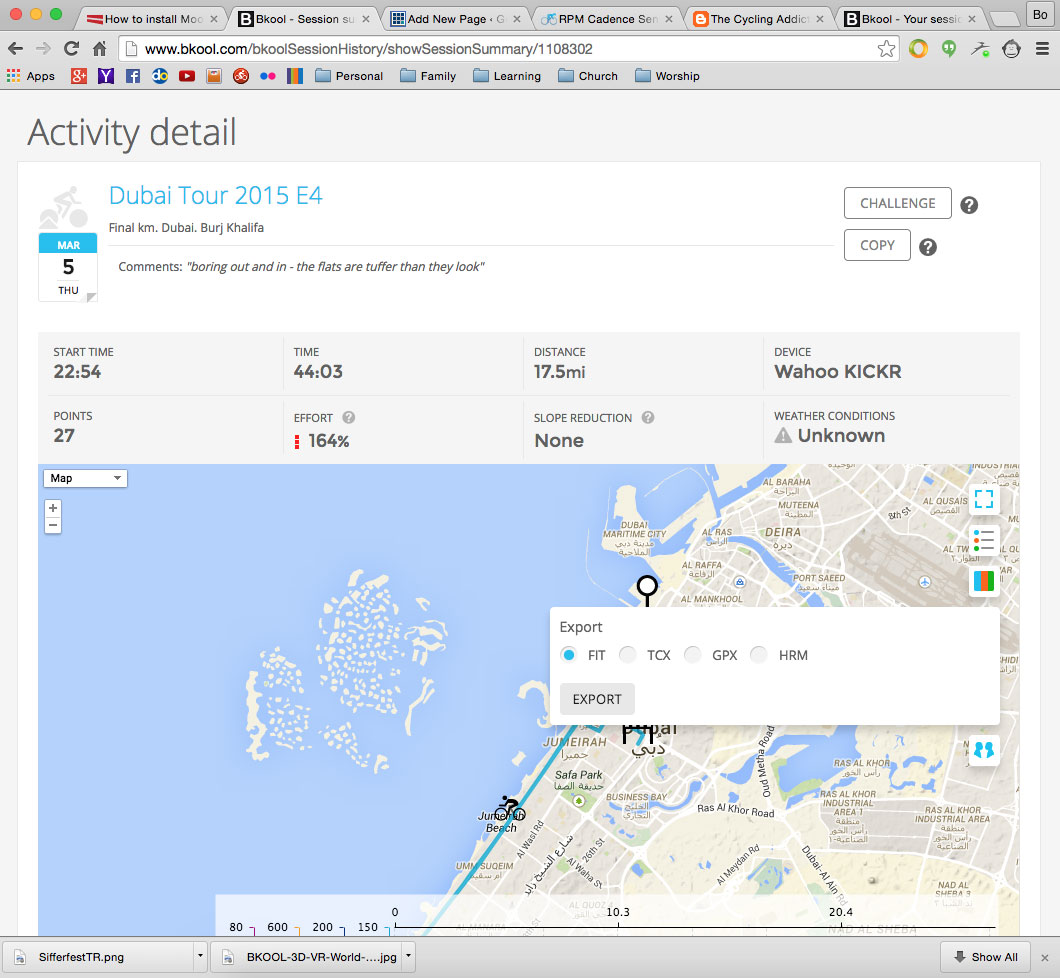1060x978 pixels.
Task: Show the Slope Reduction help icon
Action: pos(648,418)
